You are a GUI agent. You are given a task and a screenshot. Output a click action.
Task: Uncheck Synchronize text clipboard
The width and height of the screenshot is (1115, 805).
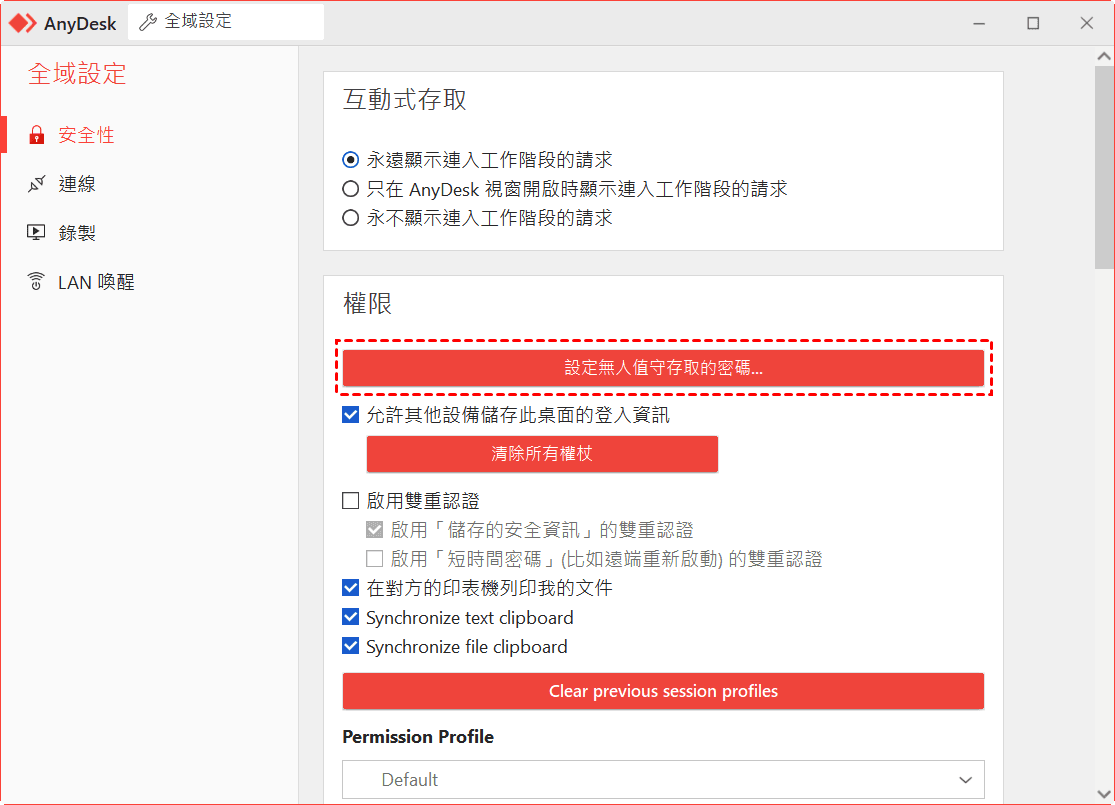click(351, 617)
